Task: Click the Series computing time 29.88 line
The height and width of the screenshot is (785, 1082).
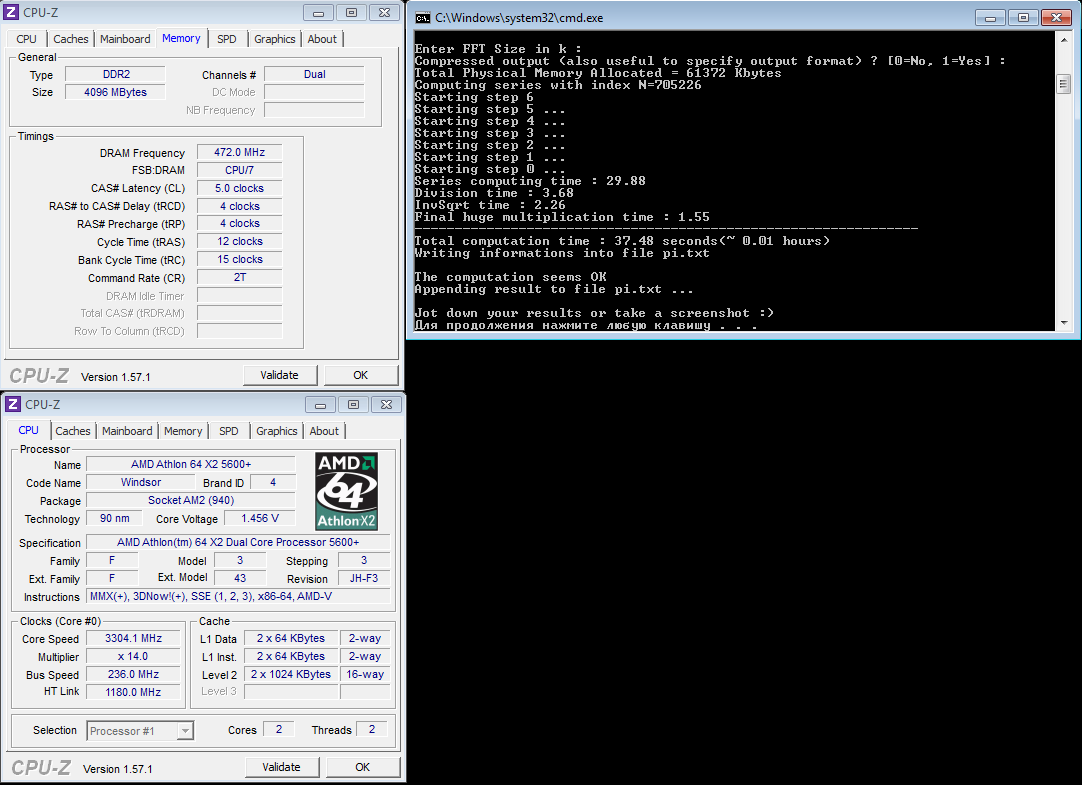Action: (530, 181)
